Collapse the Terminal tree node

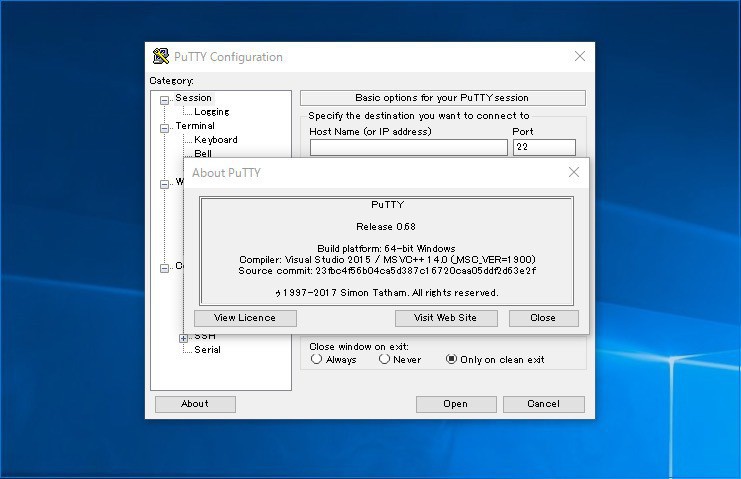pyautogui.click(x=164, y=128)
